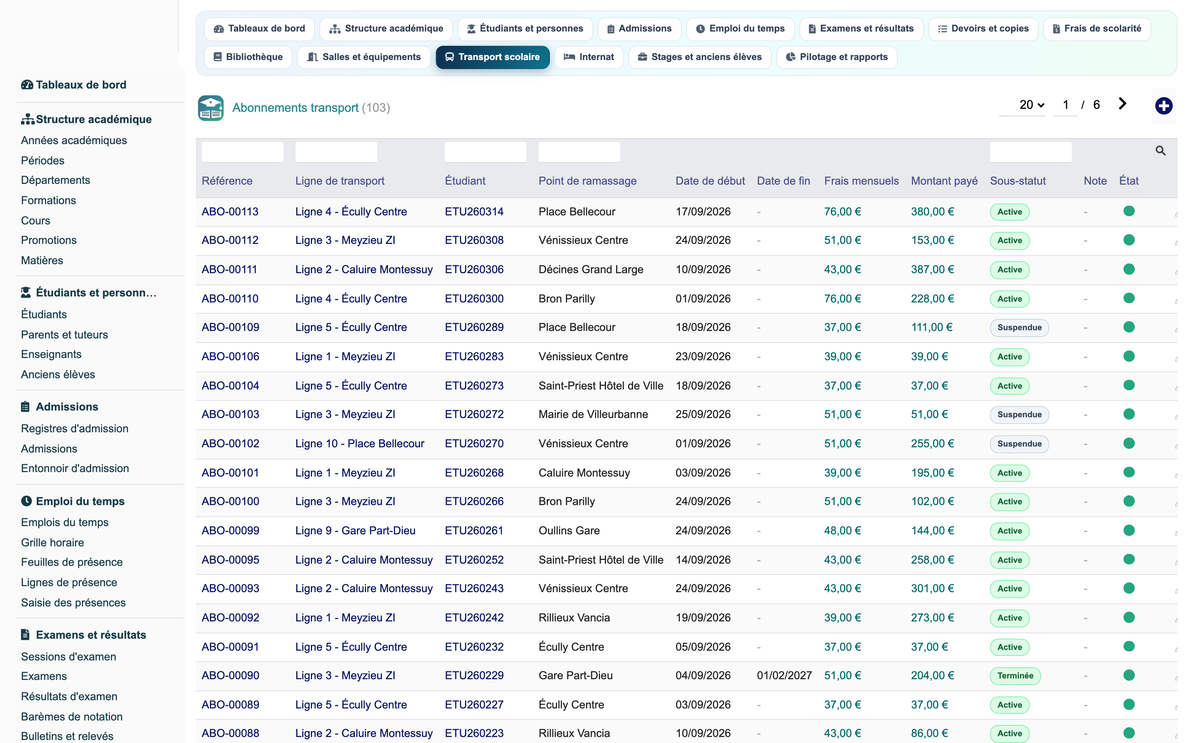Click the Étudiant filter input field
1200x743 pixels.
(485, 152)
